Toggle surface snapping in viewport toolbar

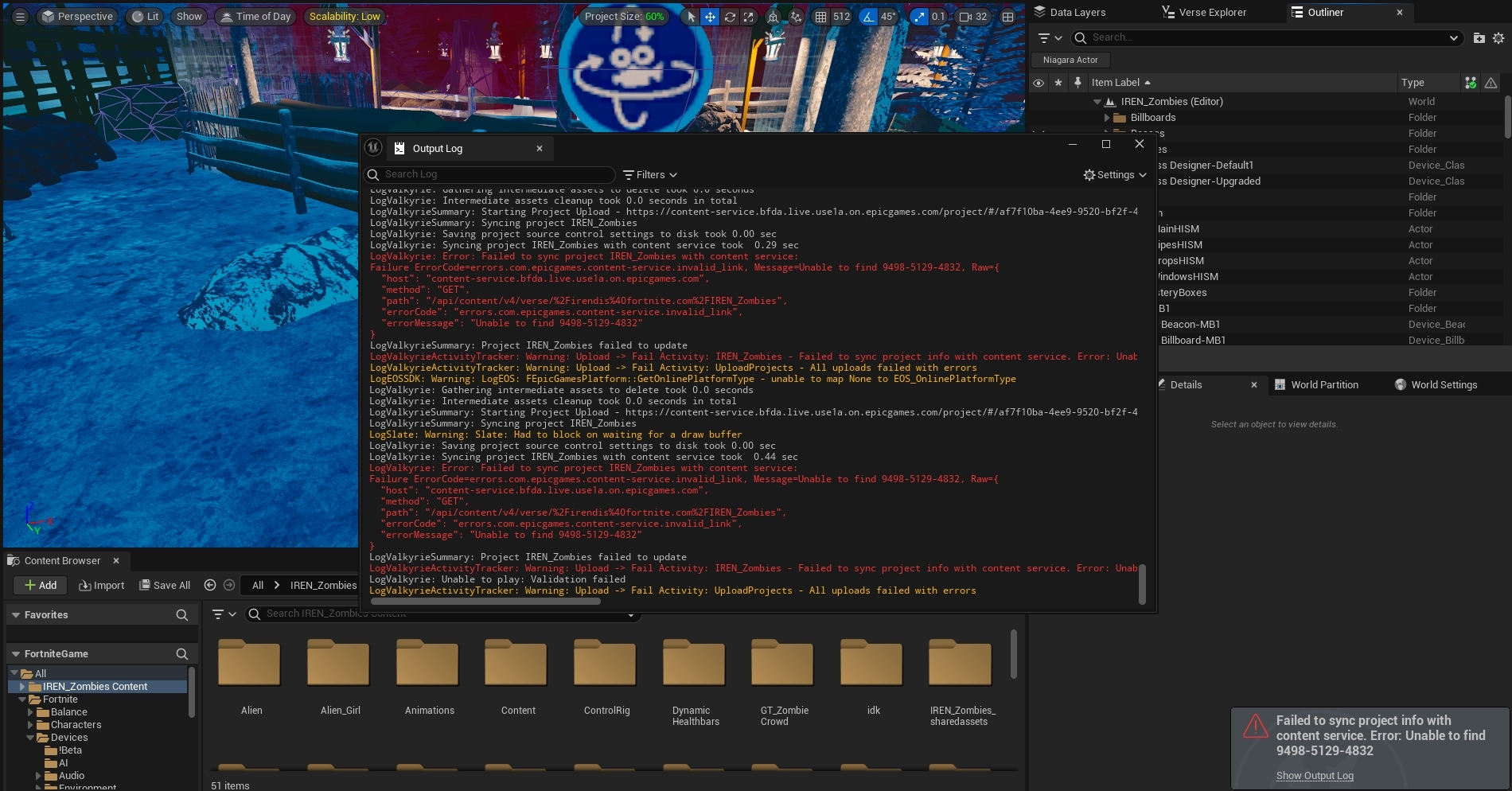click(796, 17)
